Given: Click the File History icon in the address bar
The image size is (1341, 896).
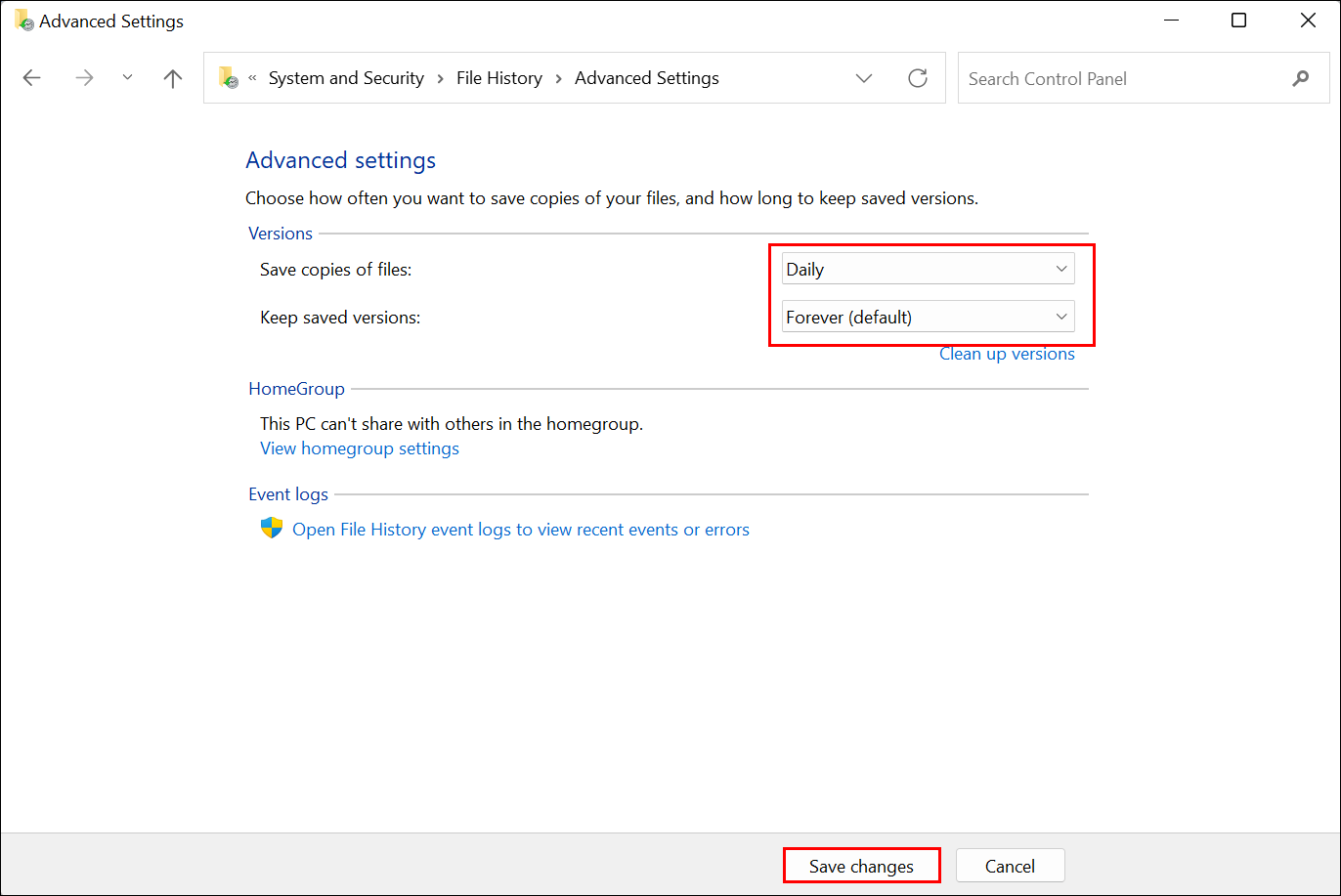Looking at the screenshot, I should click(229, 78).
